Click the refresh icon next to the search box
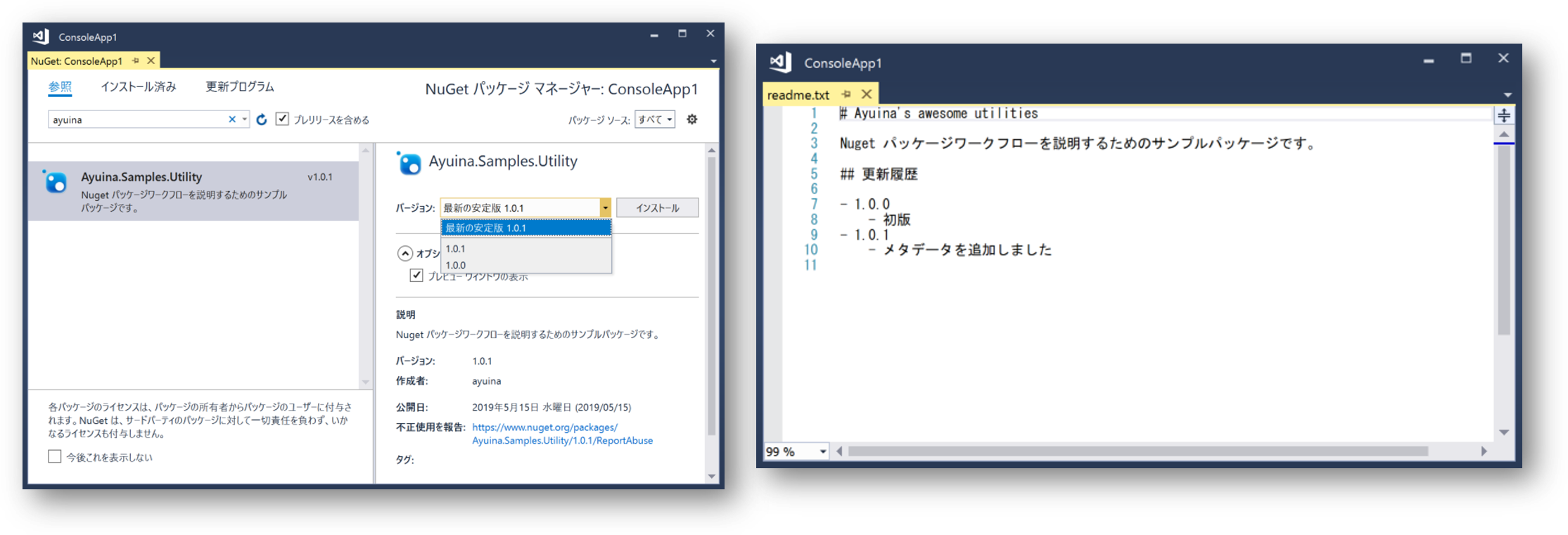 [x=262, y=120]
